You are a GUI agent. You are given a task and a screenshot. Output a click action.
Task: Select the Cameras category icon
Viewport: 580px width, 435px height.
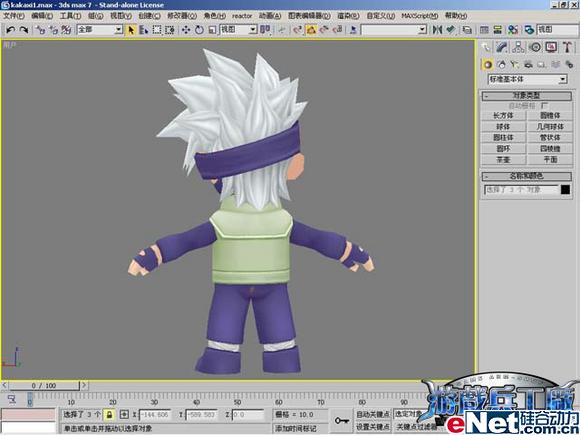(528, 65)
